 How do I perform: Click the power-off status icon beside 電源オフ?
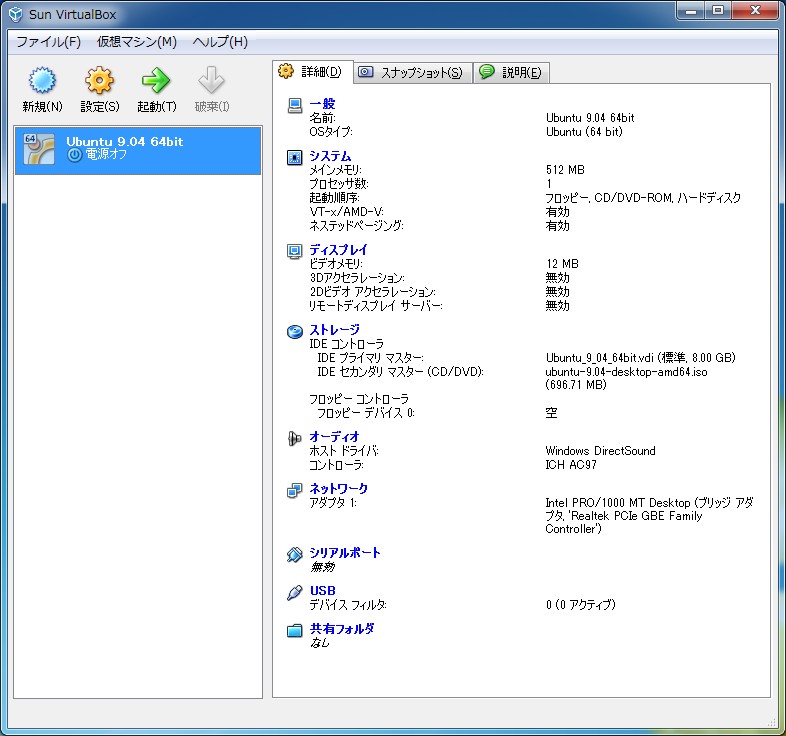(75, 155)
